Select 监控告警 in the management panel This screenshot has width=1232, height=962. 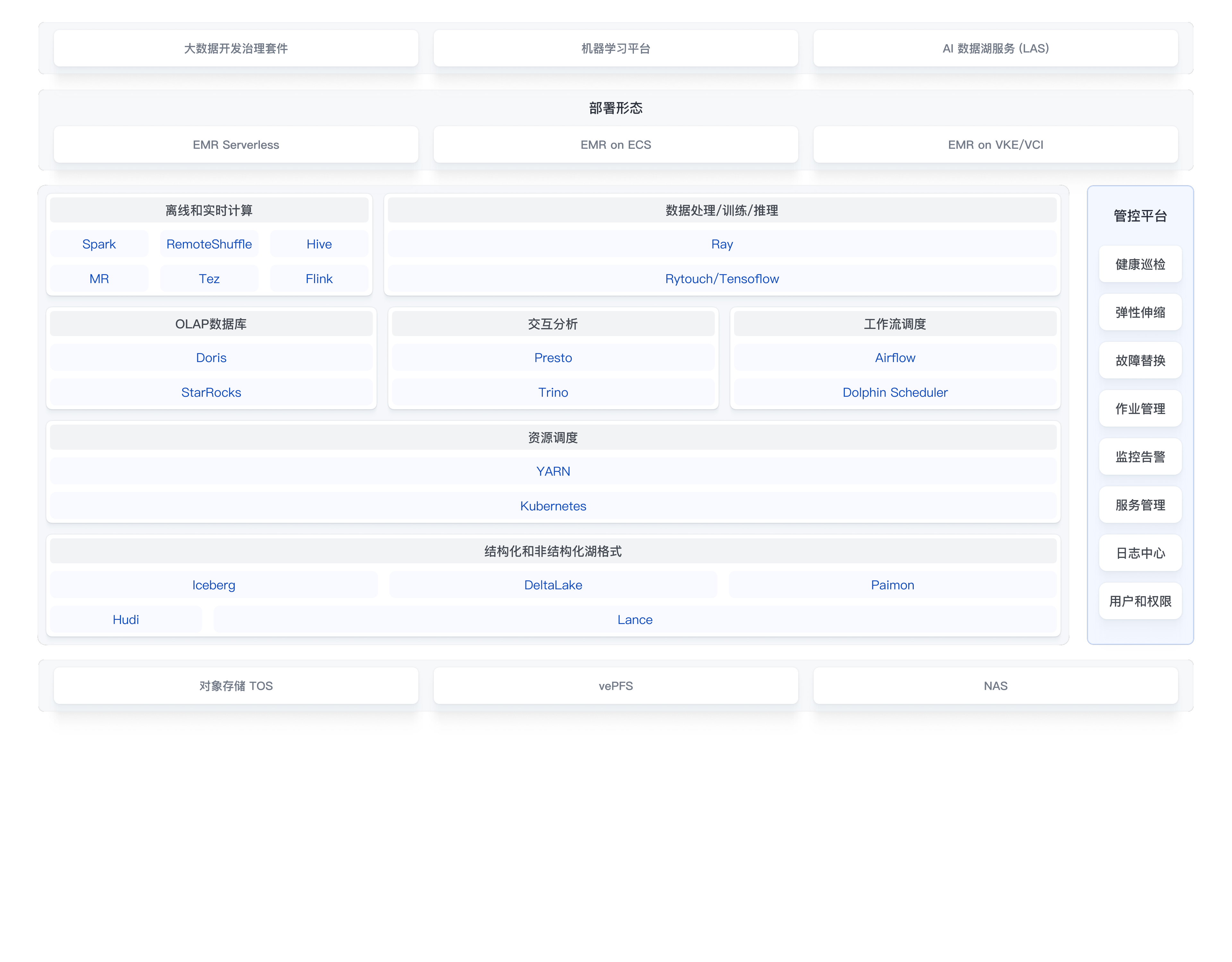(1140, 456)
